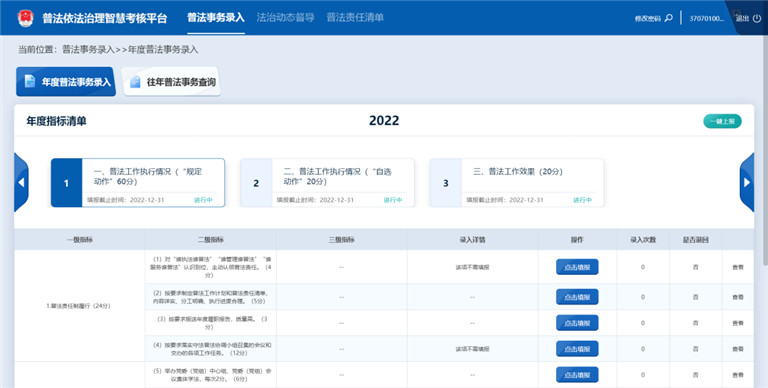Click 查看 in indicator (1) row
The width and height of the screenshot is (768, 388).
(738, 267)
